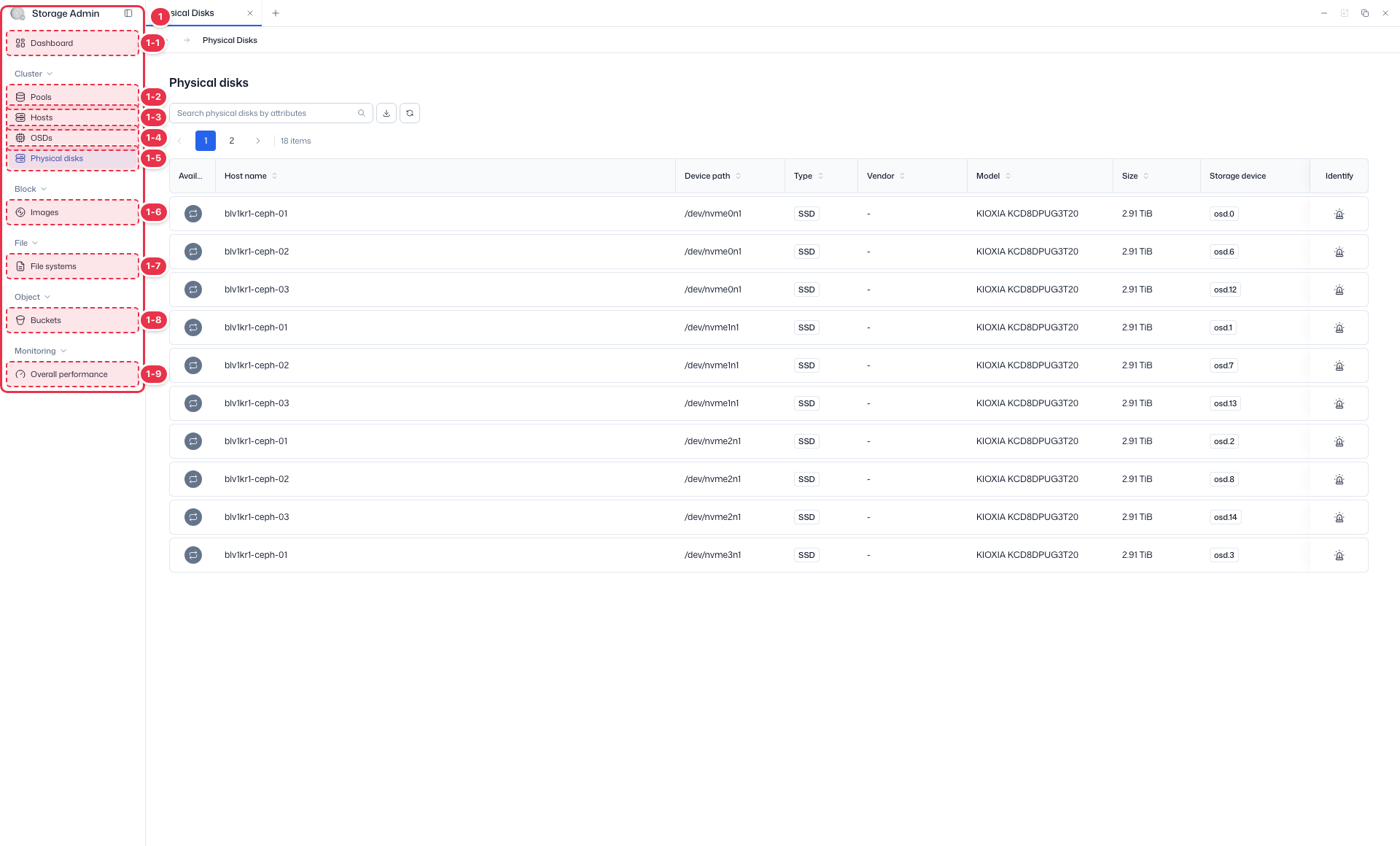Click the osd.12 storage device tag

point(1225,290)
